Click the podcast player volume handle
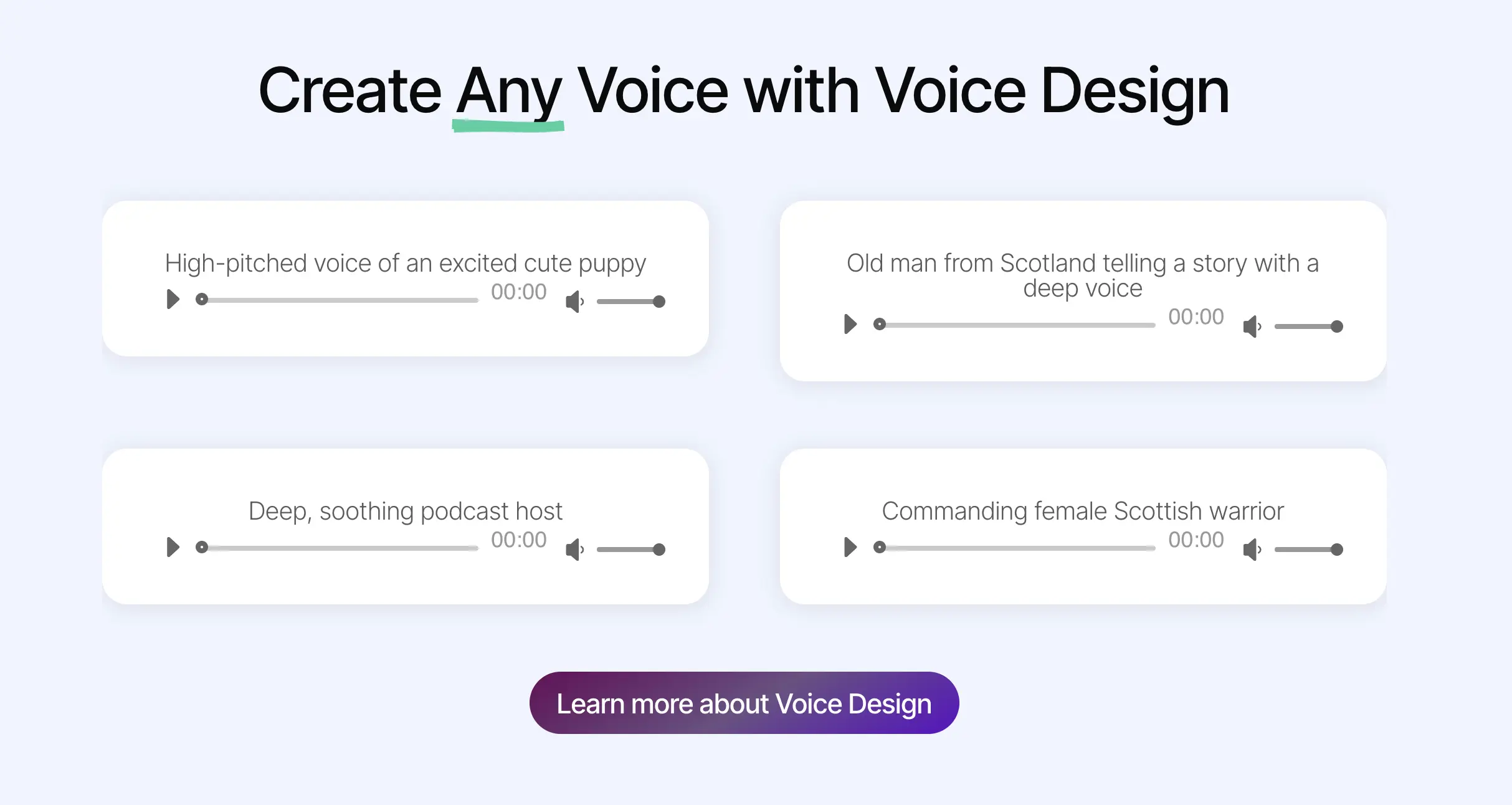 point(659,549)
